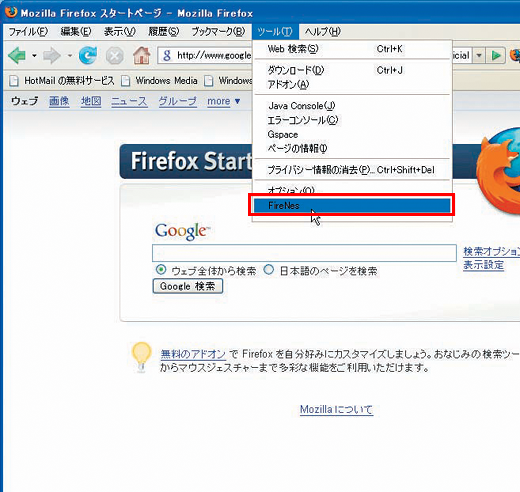Click the green Back arrow button
Screen dimensions: 520x492
(x=17, y=55)
